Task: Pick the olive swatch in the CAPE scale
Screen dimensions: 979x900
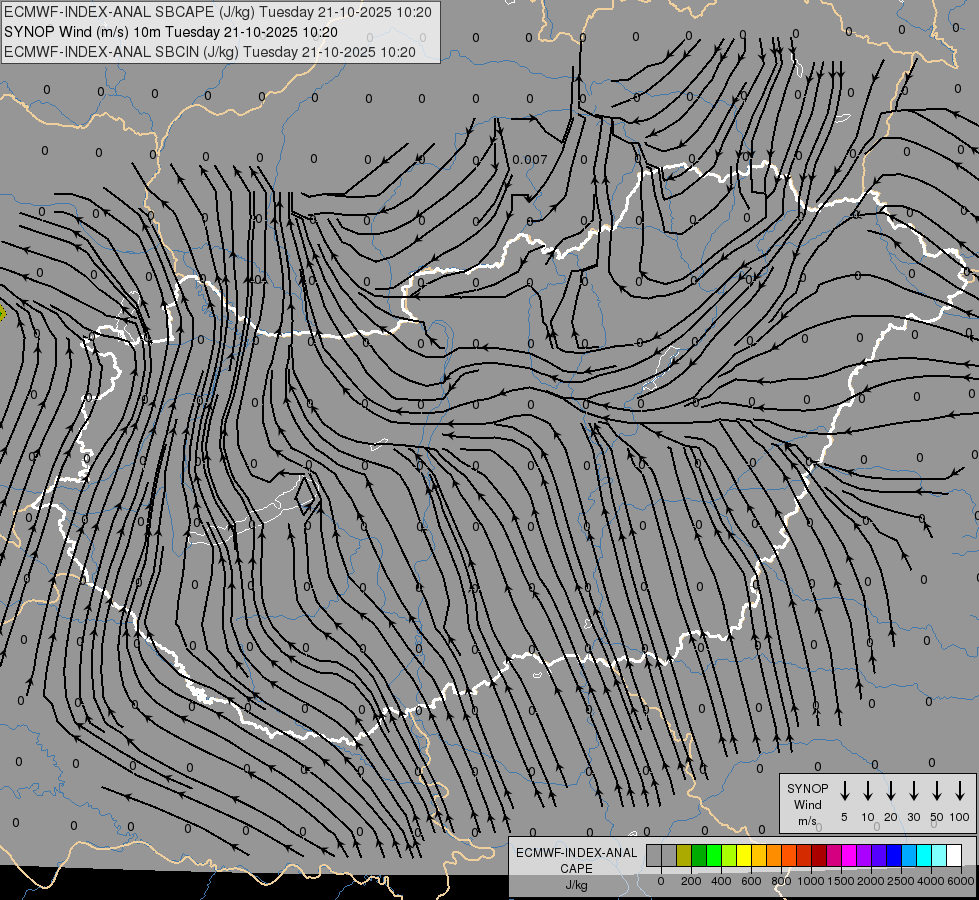Action: (x=684, y=855)
